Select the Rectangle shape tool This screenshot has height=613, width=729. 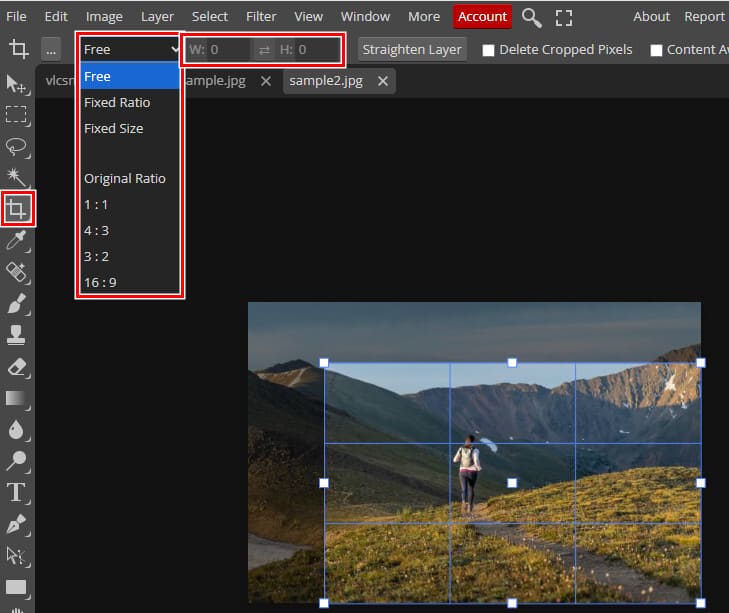click(17, 587)
